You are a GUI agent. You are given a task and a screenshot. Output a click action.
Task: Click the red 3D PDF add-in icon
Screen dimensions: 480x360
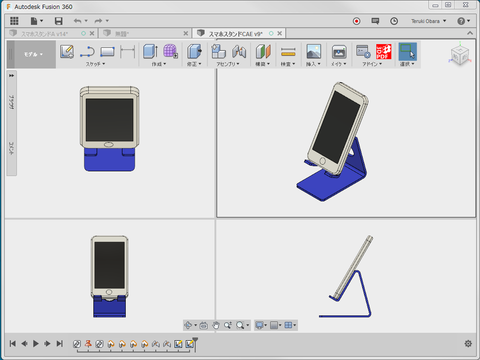tap(384, 51)
